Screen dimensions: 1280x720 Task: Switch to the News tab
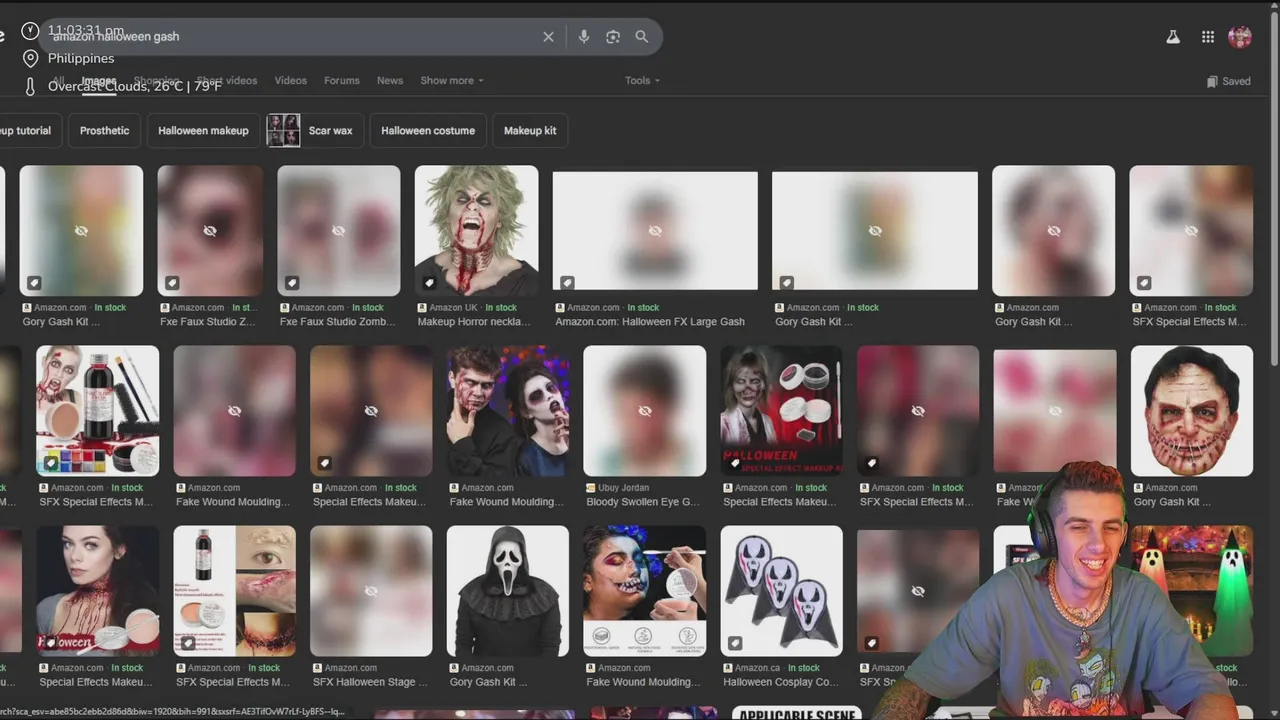point(390,81)
